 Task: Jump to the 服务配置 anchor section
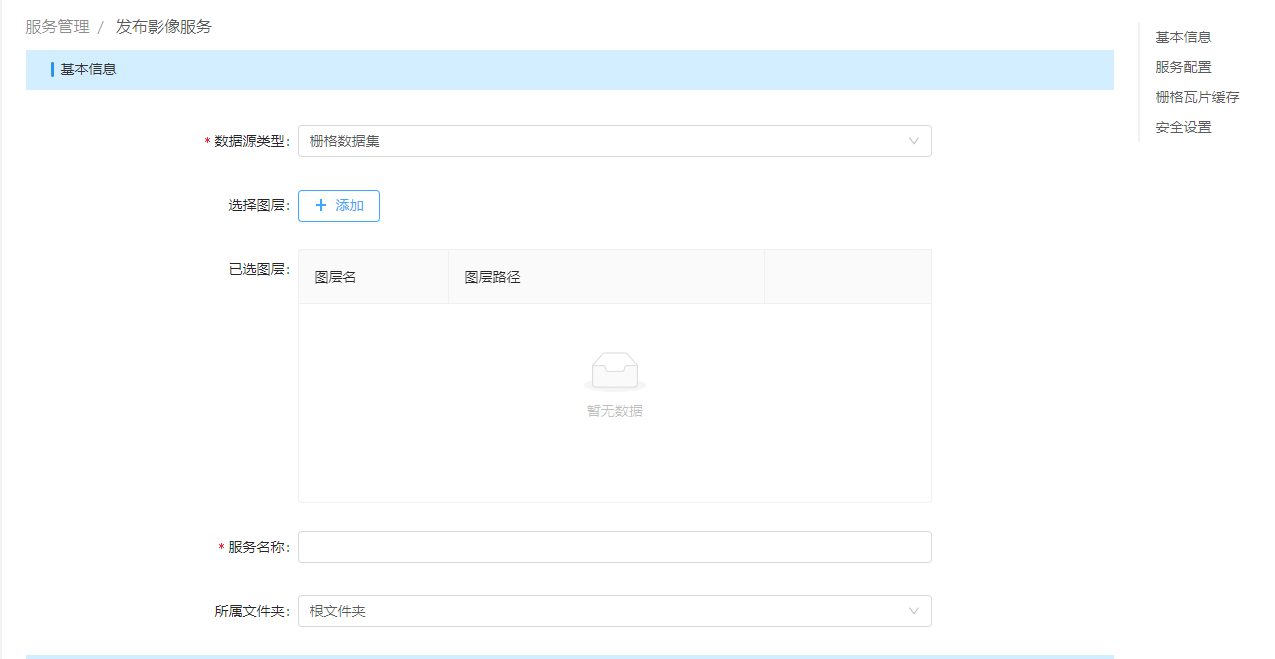coord(1183,67)
